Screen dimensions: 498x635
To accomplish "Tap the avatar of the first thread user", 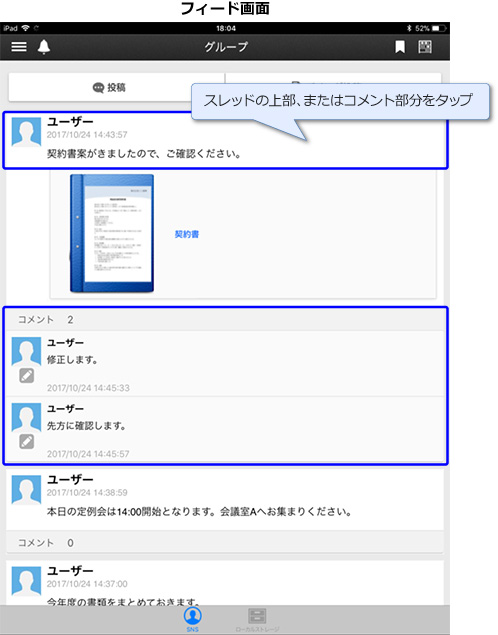I will 26,132.
